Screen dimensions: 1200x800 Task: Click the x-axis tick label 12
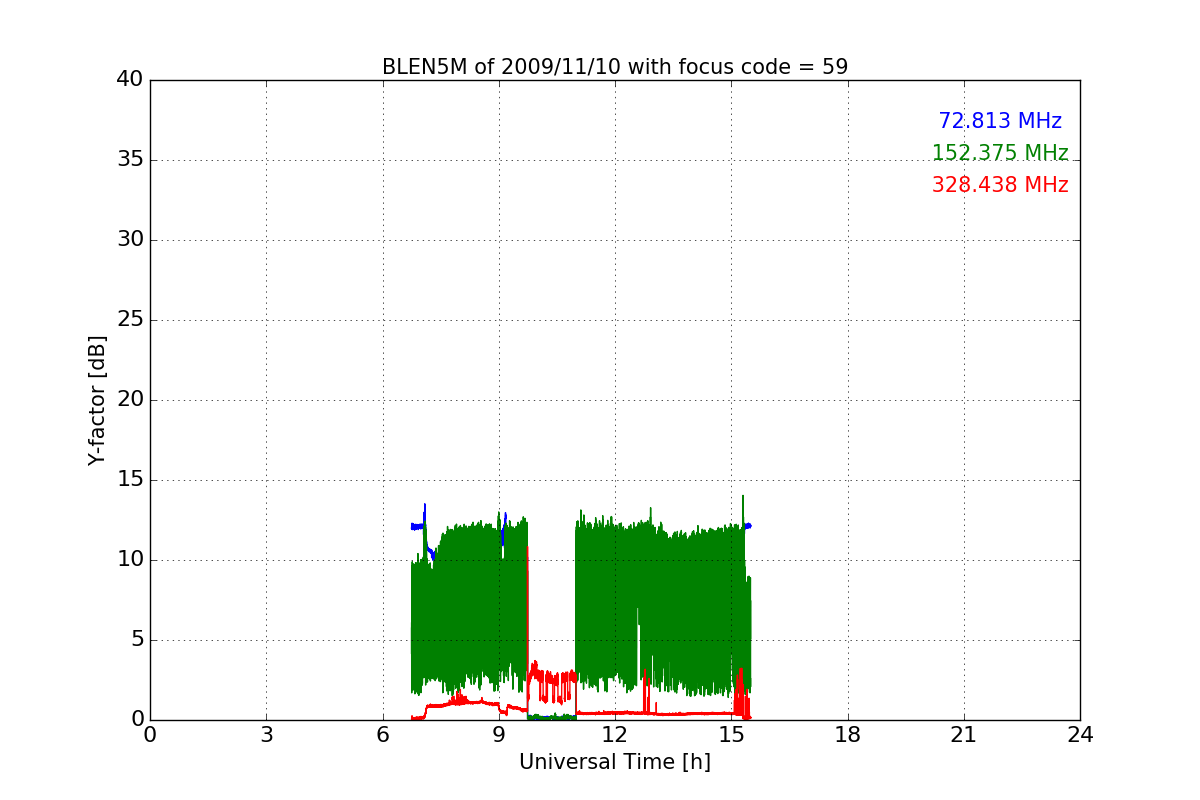tap(615, 735)
